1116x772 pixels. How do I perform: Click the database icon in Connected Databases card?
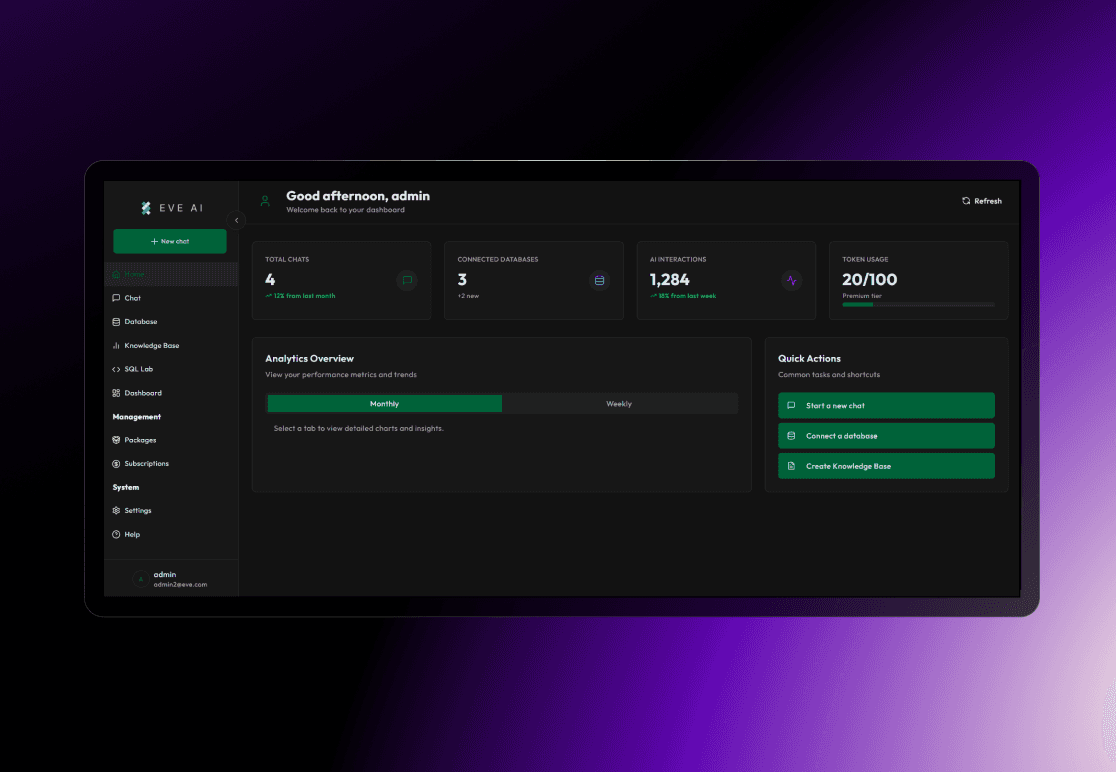(599, 280)
